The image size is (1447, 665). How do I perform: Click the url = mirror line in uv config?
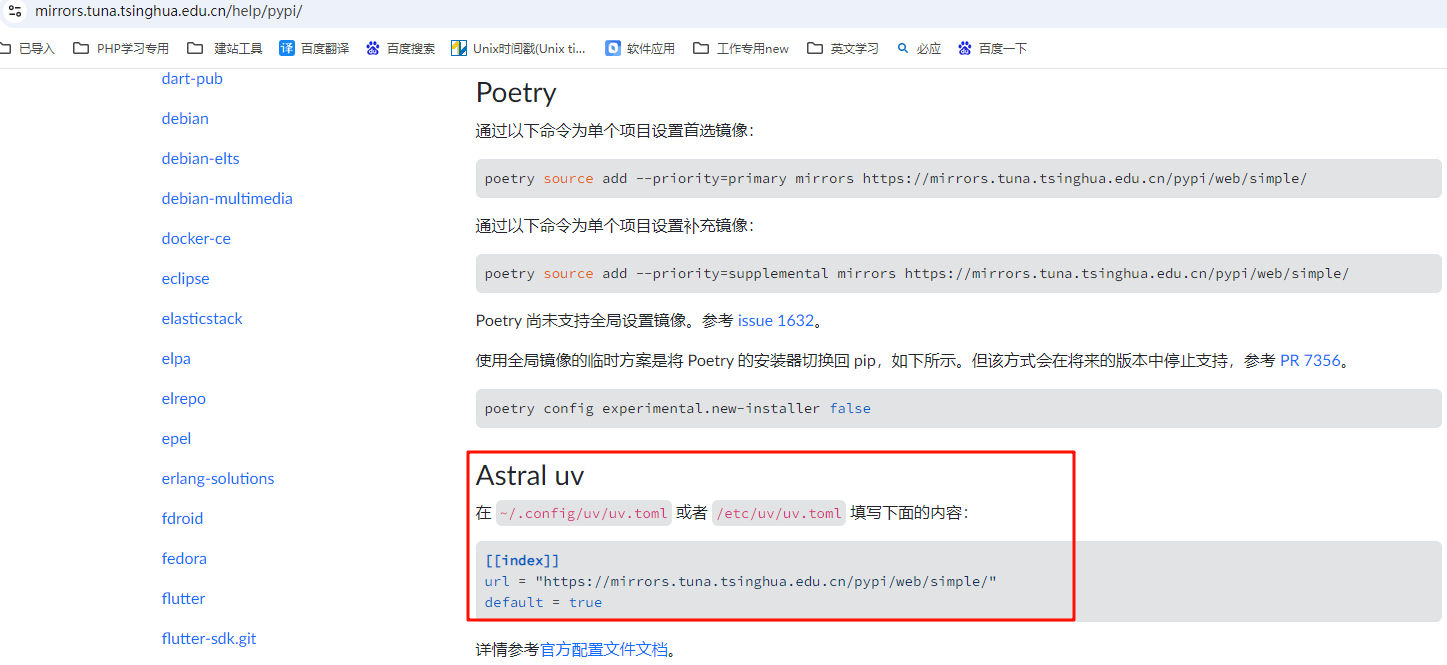(x=740, y=581)
